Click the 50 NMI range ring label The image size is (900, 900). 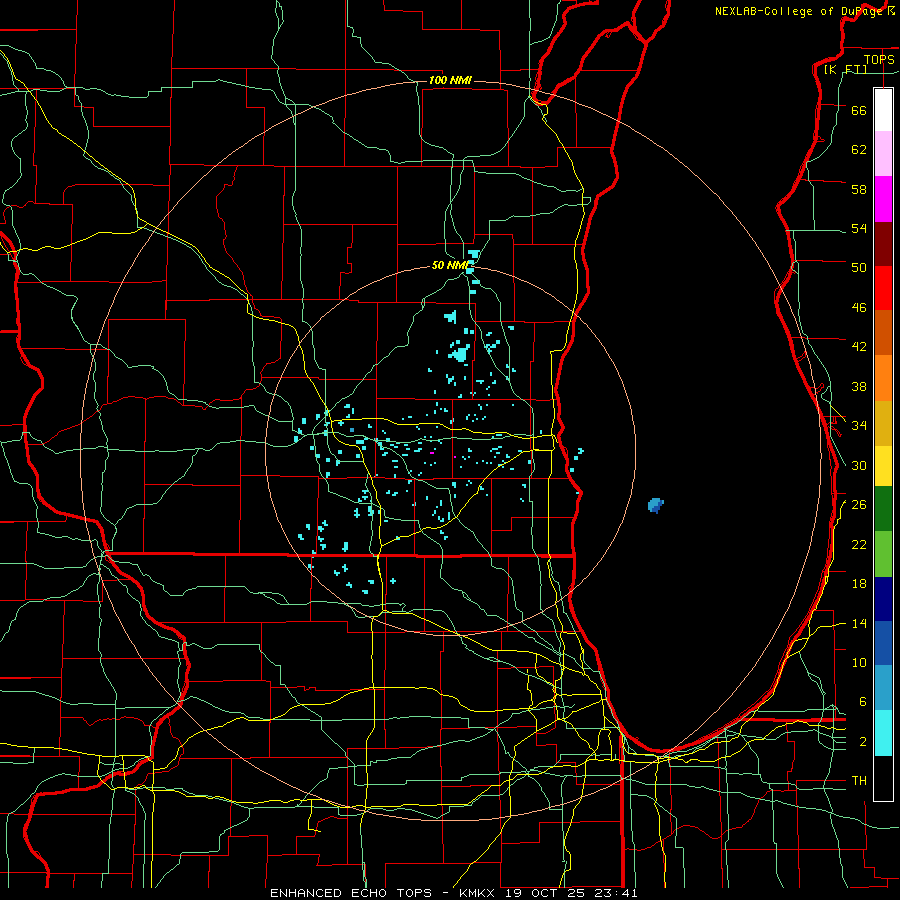tap(451, 265)
